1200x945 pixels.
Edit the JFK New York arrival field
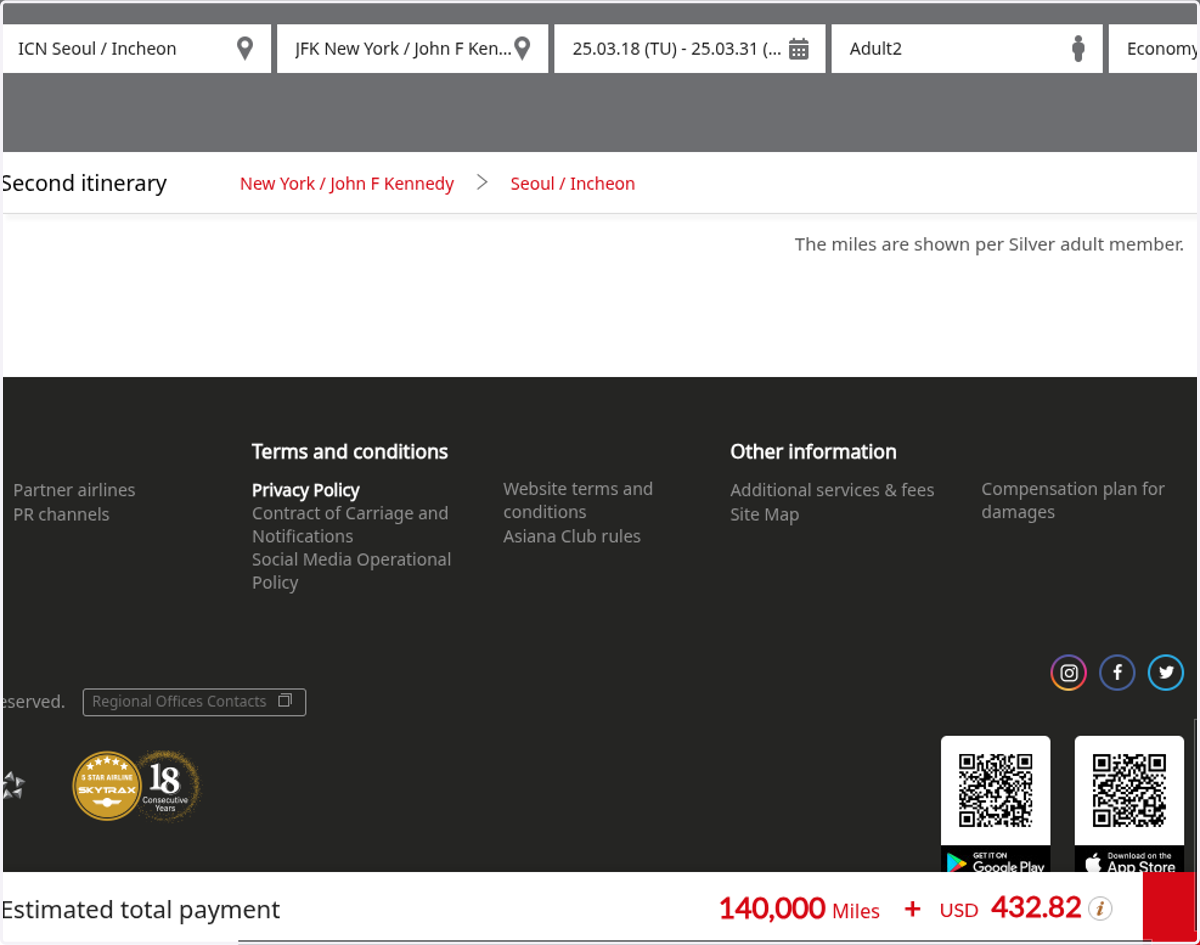(413, 49)
